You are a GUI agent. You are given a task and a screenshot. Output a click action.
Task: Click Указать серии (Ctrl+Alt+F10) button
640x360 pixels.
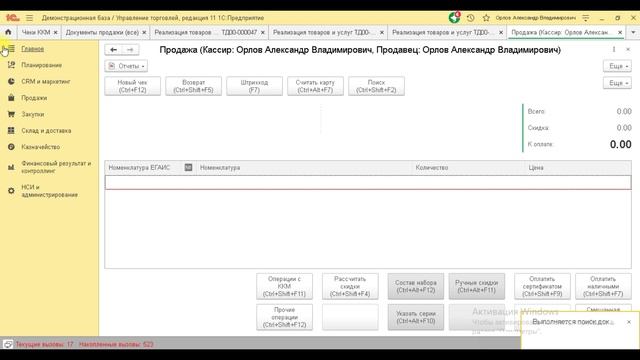416,317
